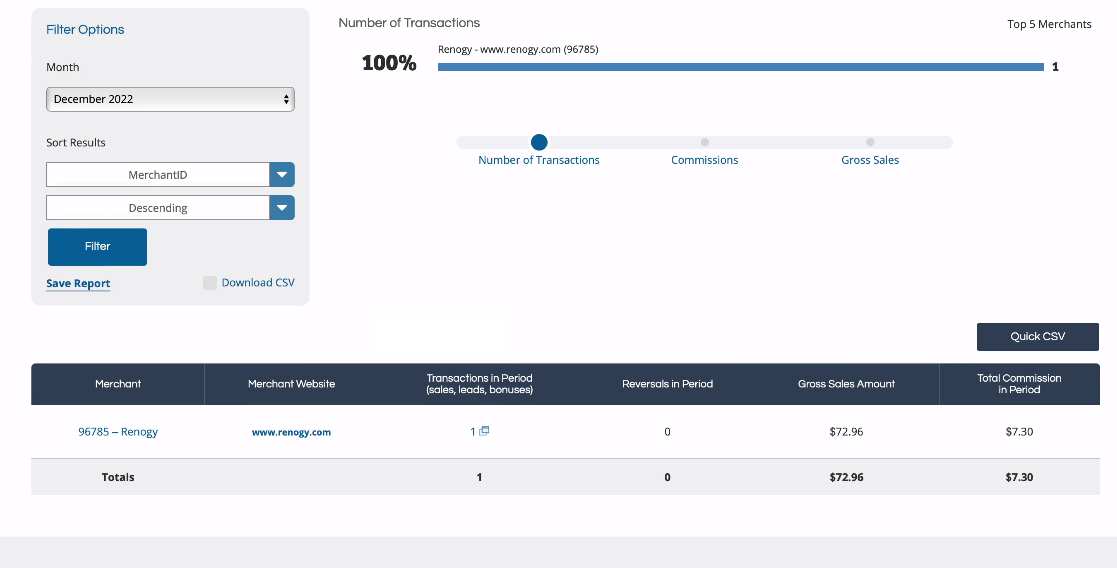Click the bold $7.30 commission total

click(x=1019, y=477)
